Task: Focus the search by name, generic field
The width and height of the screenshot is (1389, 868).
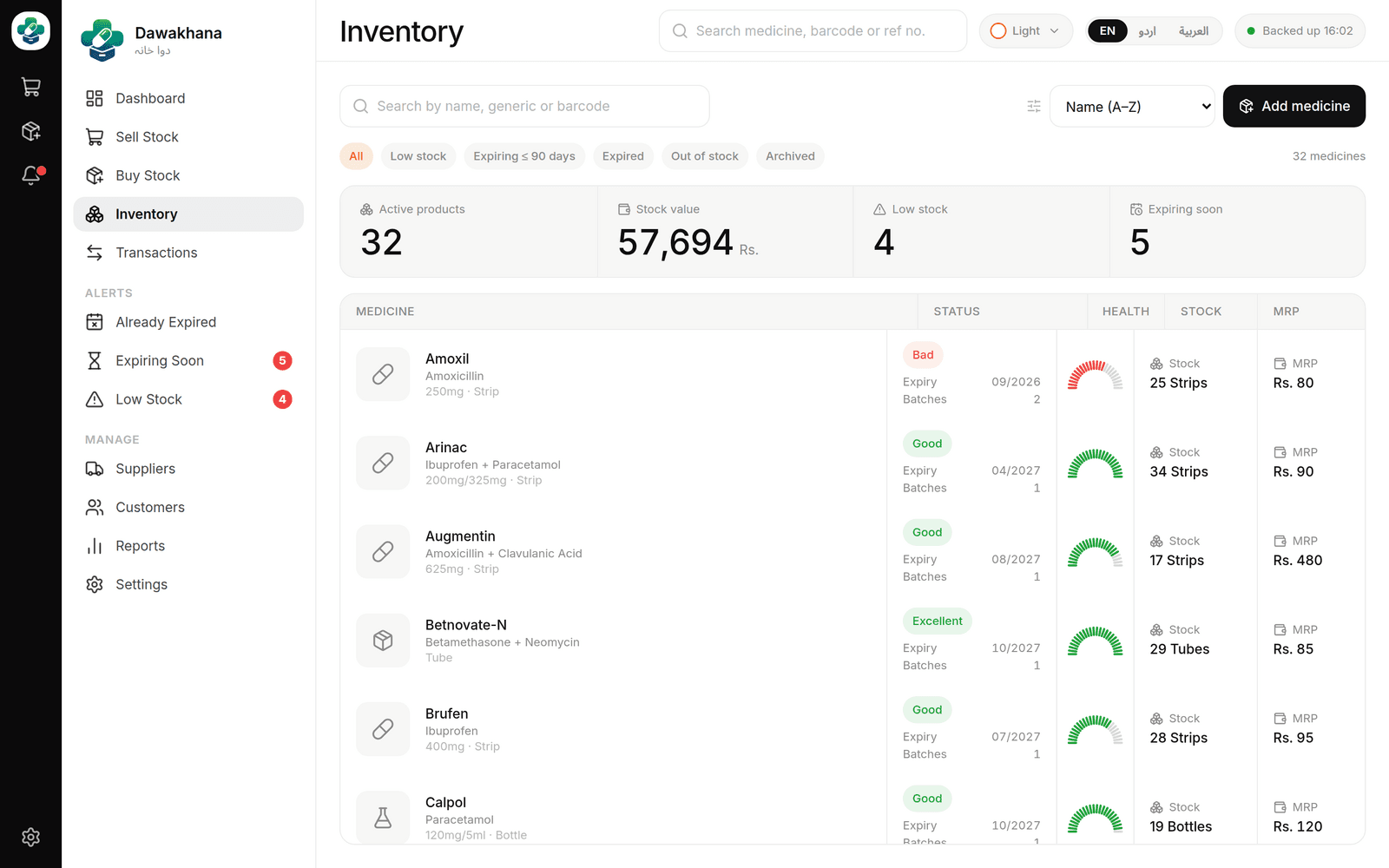Action: [x=524, y=106]
